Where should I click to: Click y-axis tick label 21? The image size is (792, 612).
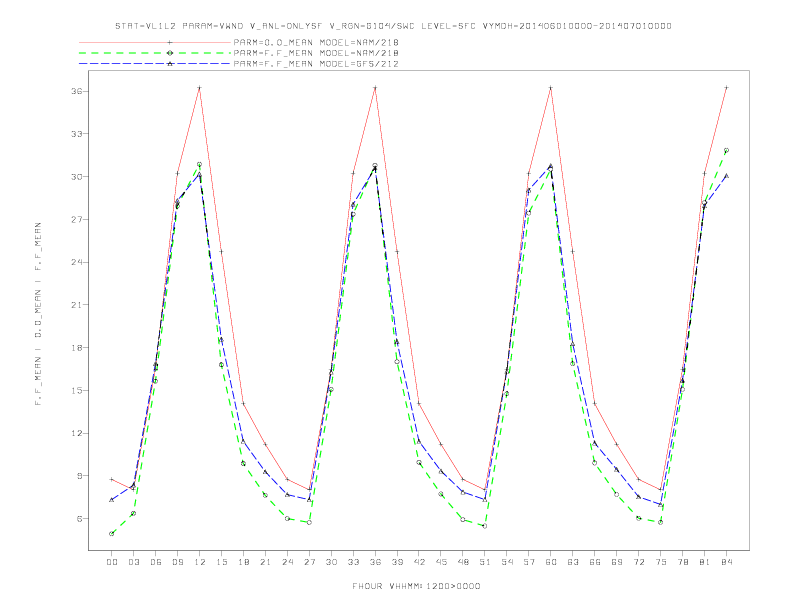(x=76, y=305)
